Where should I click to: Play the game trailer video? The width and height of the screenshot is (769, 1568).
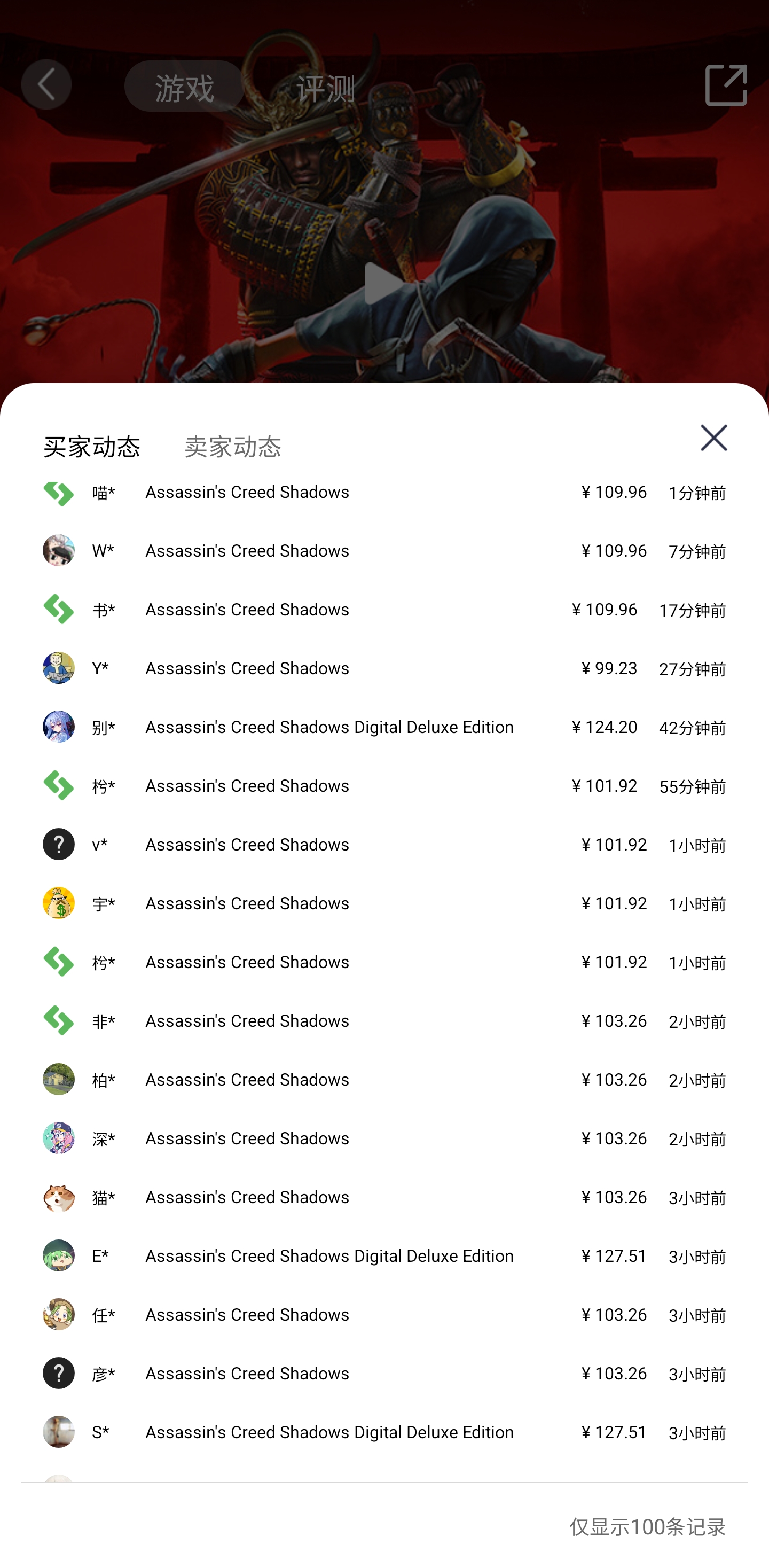tap(384, 284)
